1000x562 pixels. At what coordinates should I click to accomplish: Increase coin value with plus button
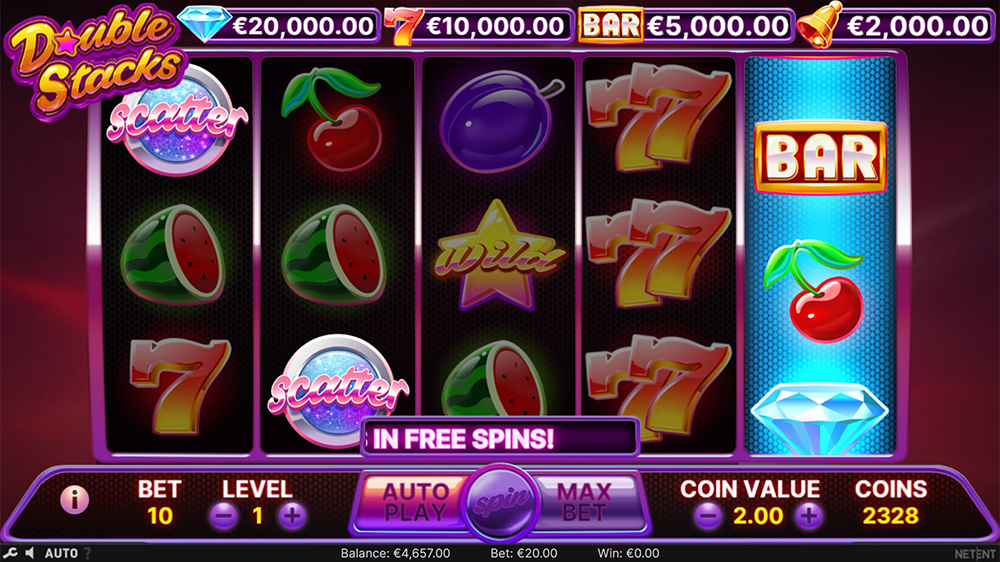click(809, 515)
